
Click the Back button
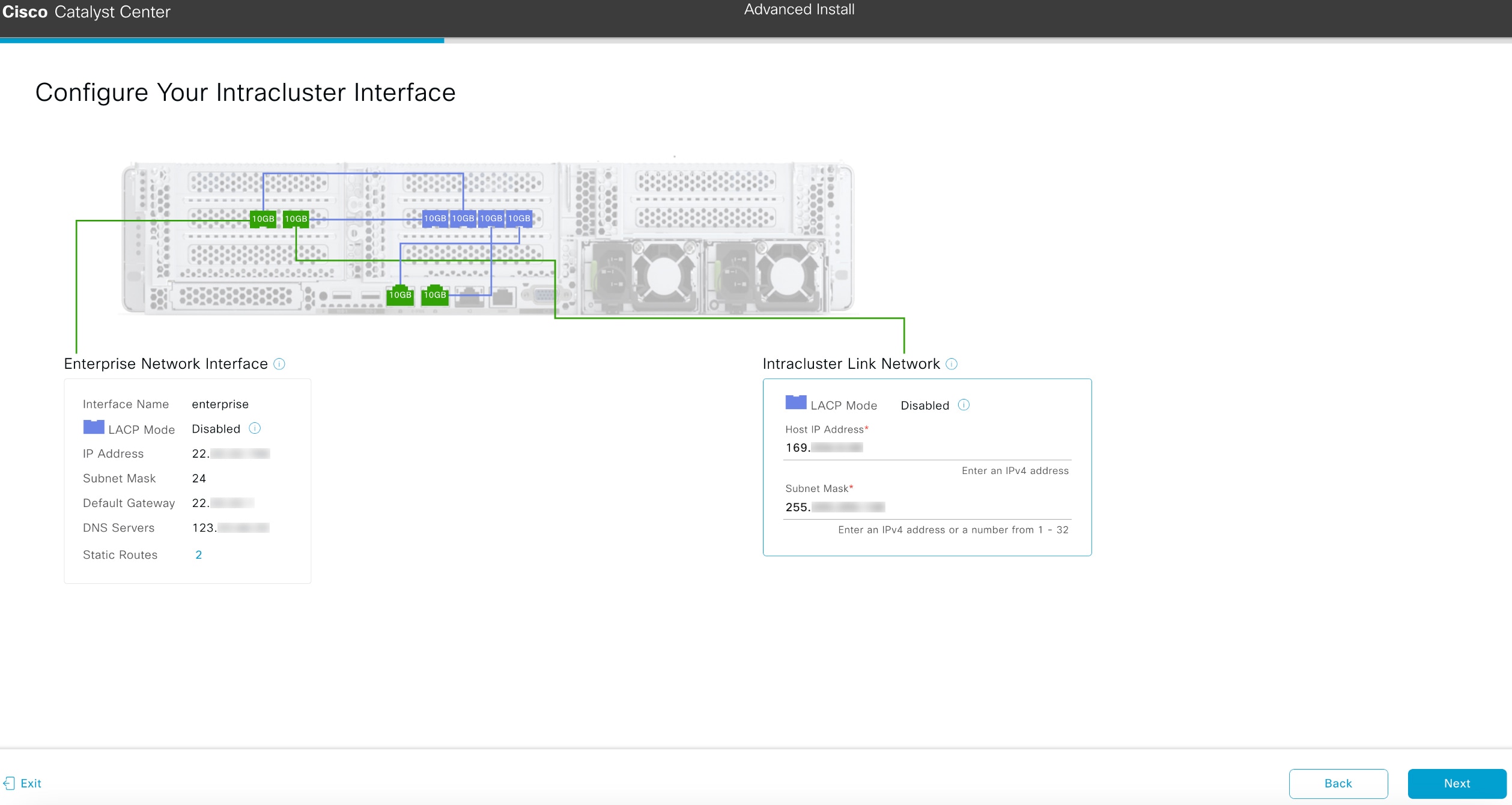1338,783
